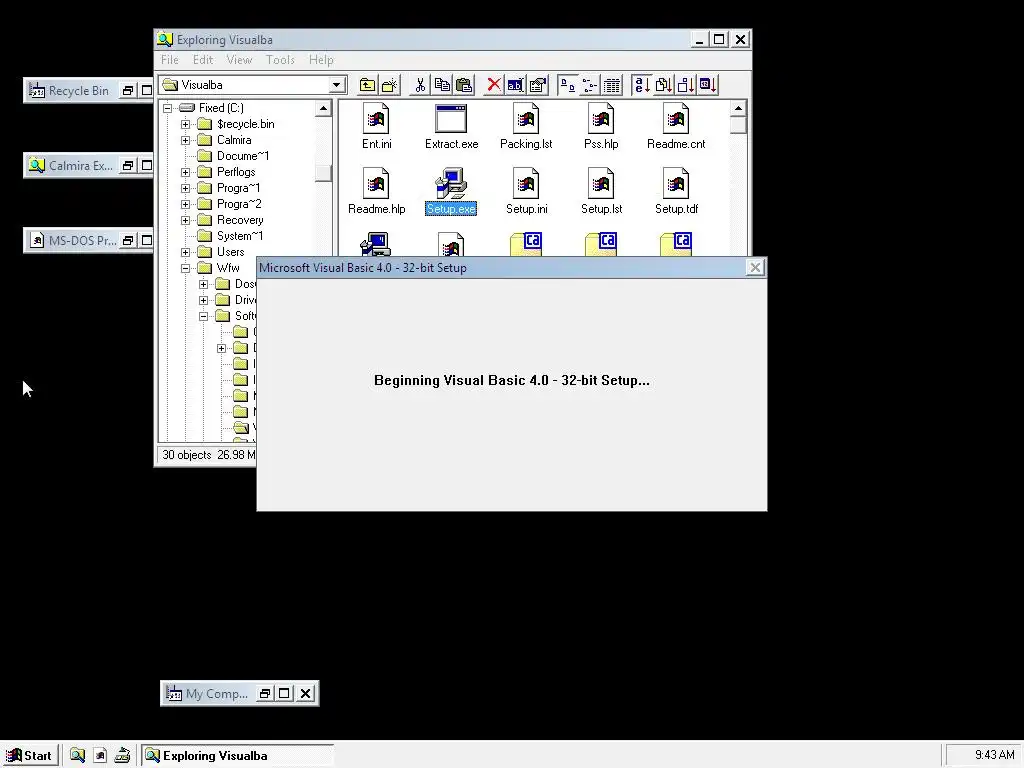Collapse the Fixed (C:) drive node

click(x=168, y=108)
